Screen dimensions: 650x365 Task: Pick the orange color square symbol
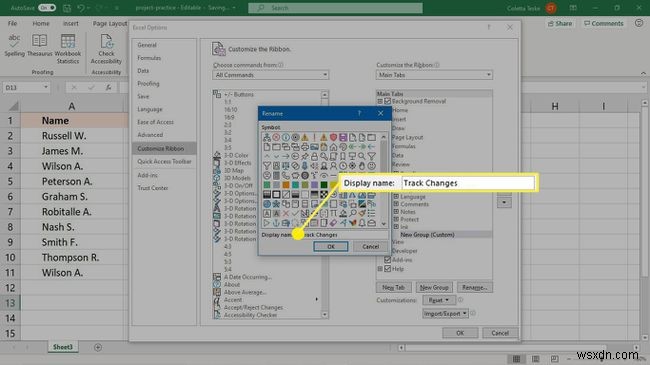[x=286, y=185]
